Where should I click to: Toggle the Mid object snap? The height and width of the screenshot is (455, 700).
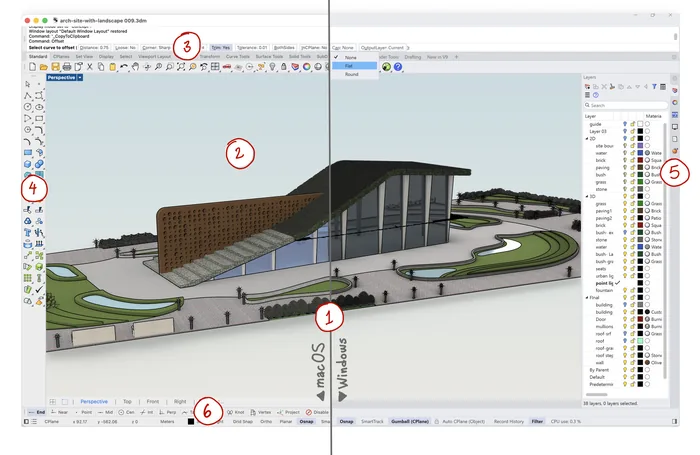(x=105, y=412)
